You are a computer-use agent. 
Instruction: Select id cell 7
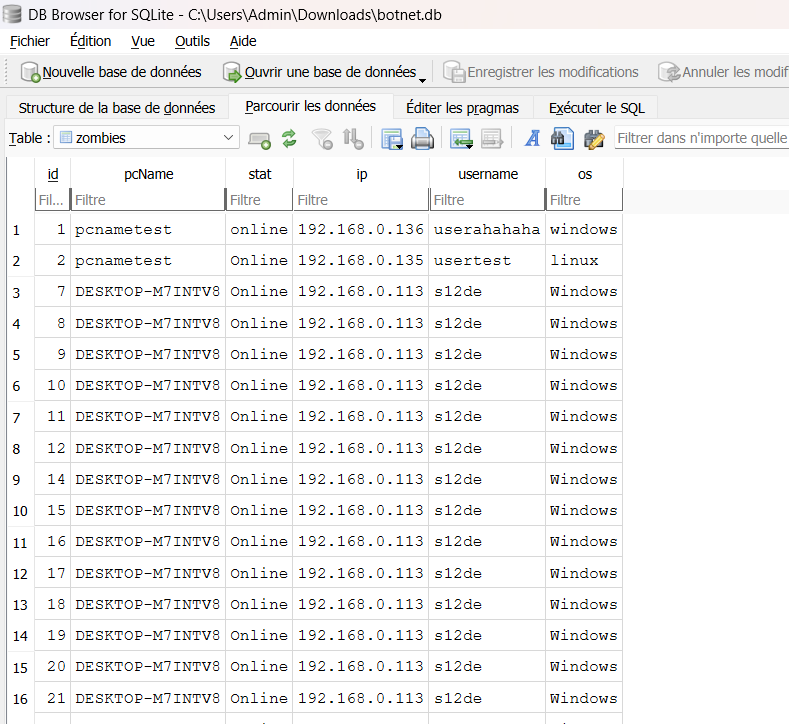click(53, 292)
